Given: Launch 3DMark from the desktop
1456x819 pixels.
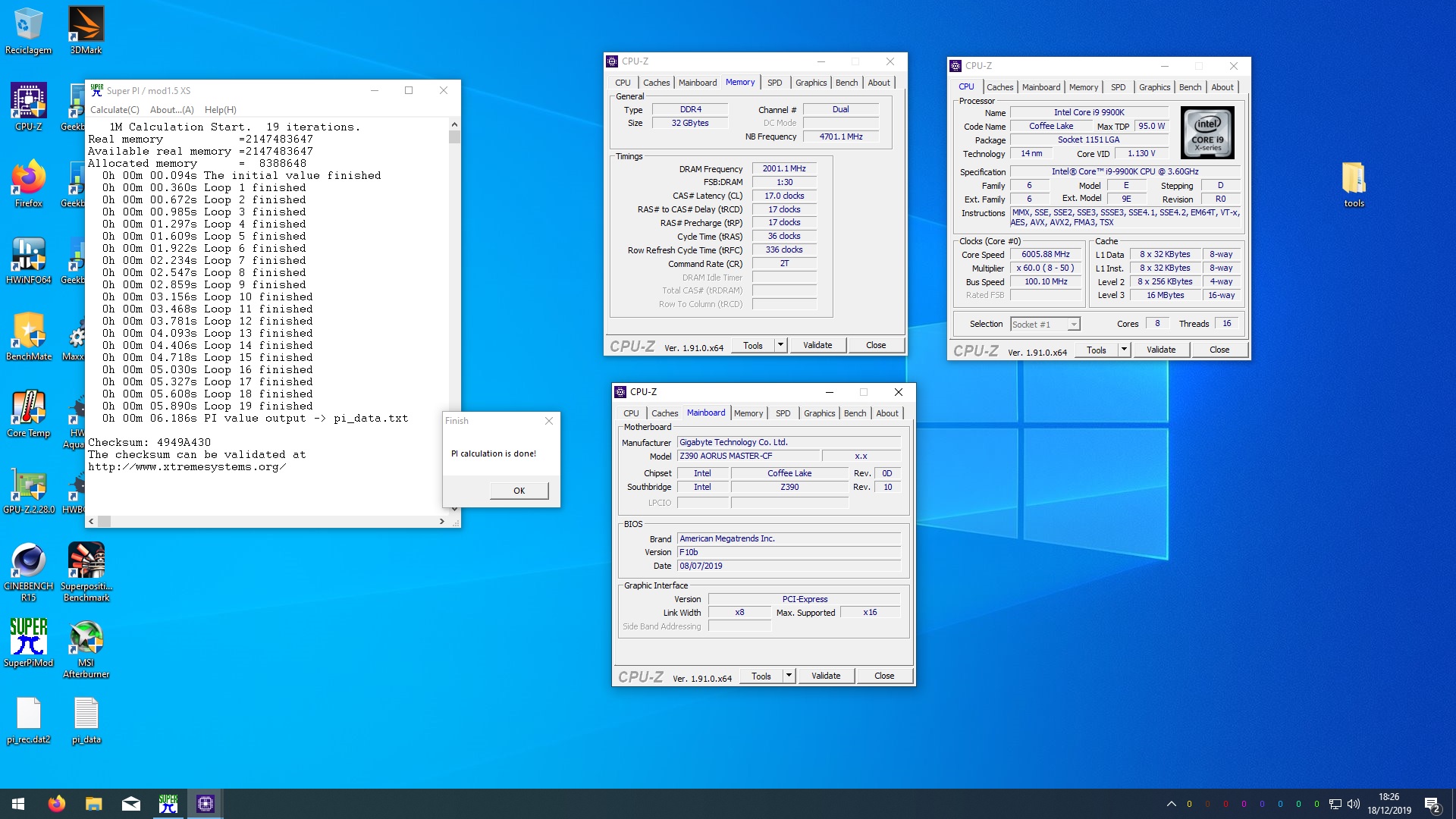Looking at the screenshot, I should [x=86, y=30].
